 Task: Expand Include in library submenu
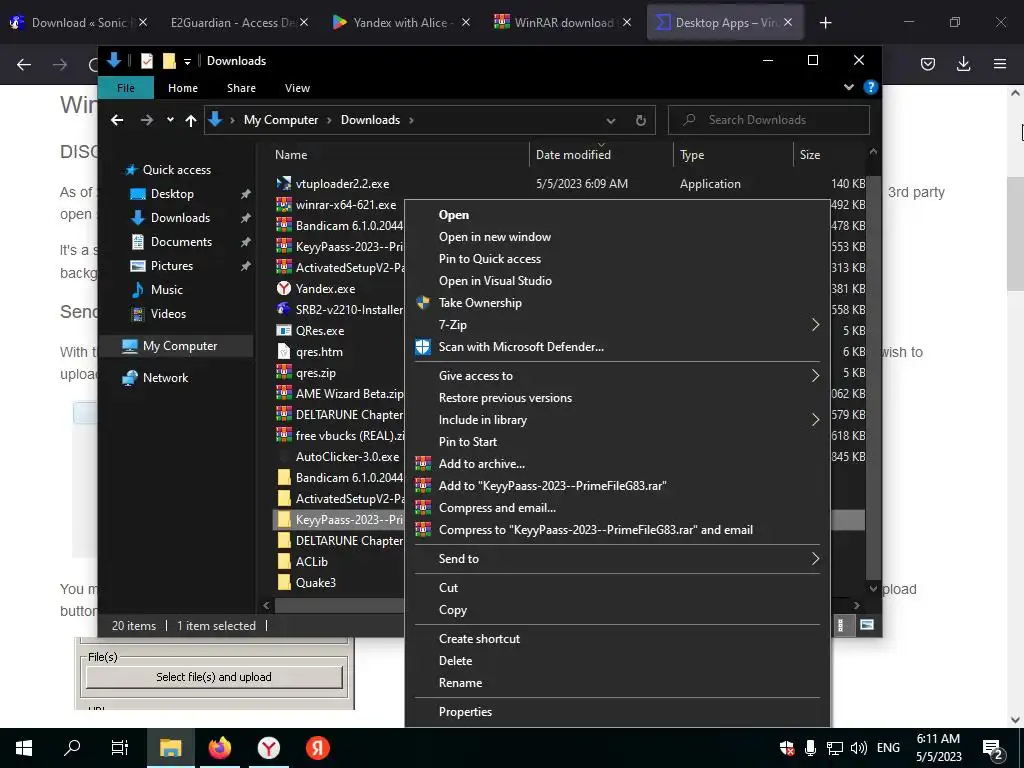617,420
